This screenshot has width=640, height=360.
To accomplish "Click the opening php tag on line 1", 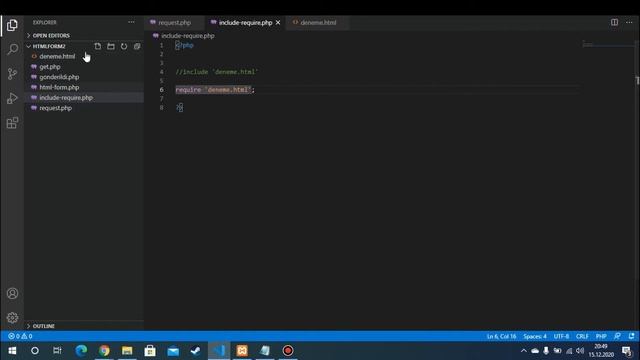I will [x=184, y=45].
